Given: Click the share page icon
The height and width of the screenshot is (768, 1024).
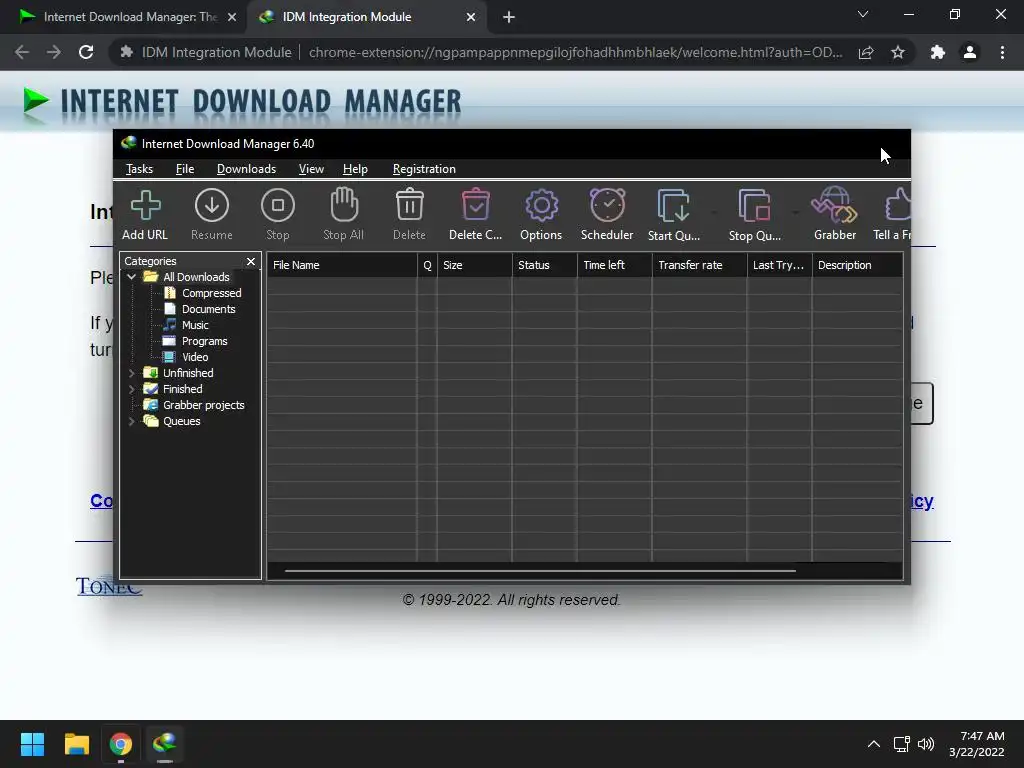Looking at the screenshot, I should coord(866,52).
